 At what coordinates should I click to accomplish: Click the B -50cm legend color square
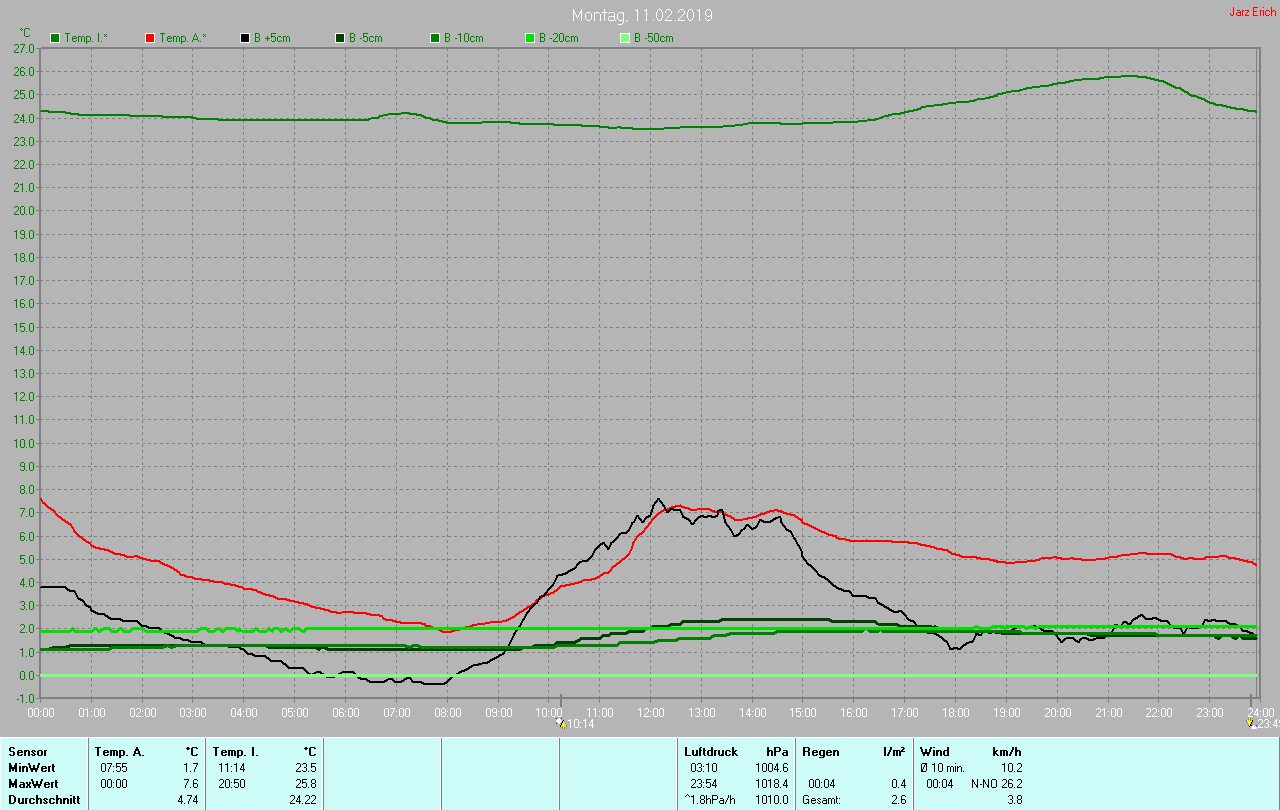tap(625, 38)
